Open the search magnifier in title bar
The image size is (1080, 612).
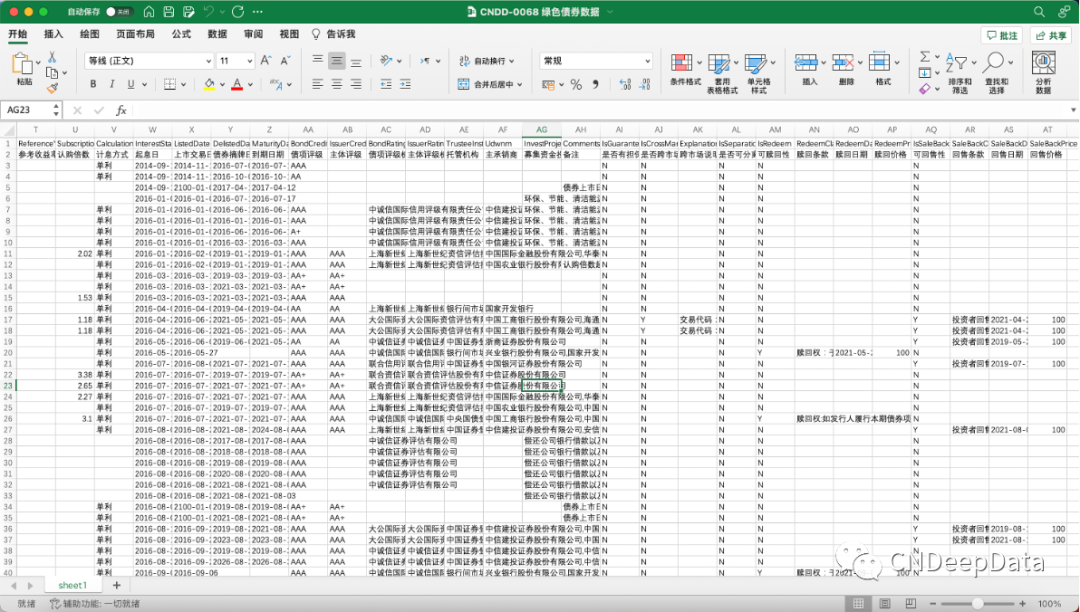(1039, 12)
